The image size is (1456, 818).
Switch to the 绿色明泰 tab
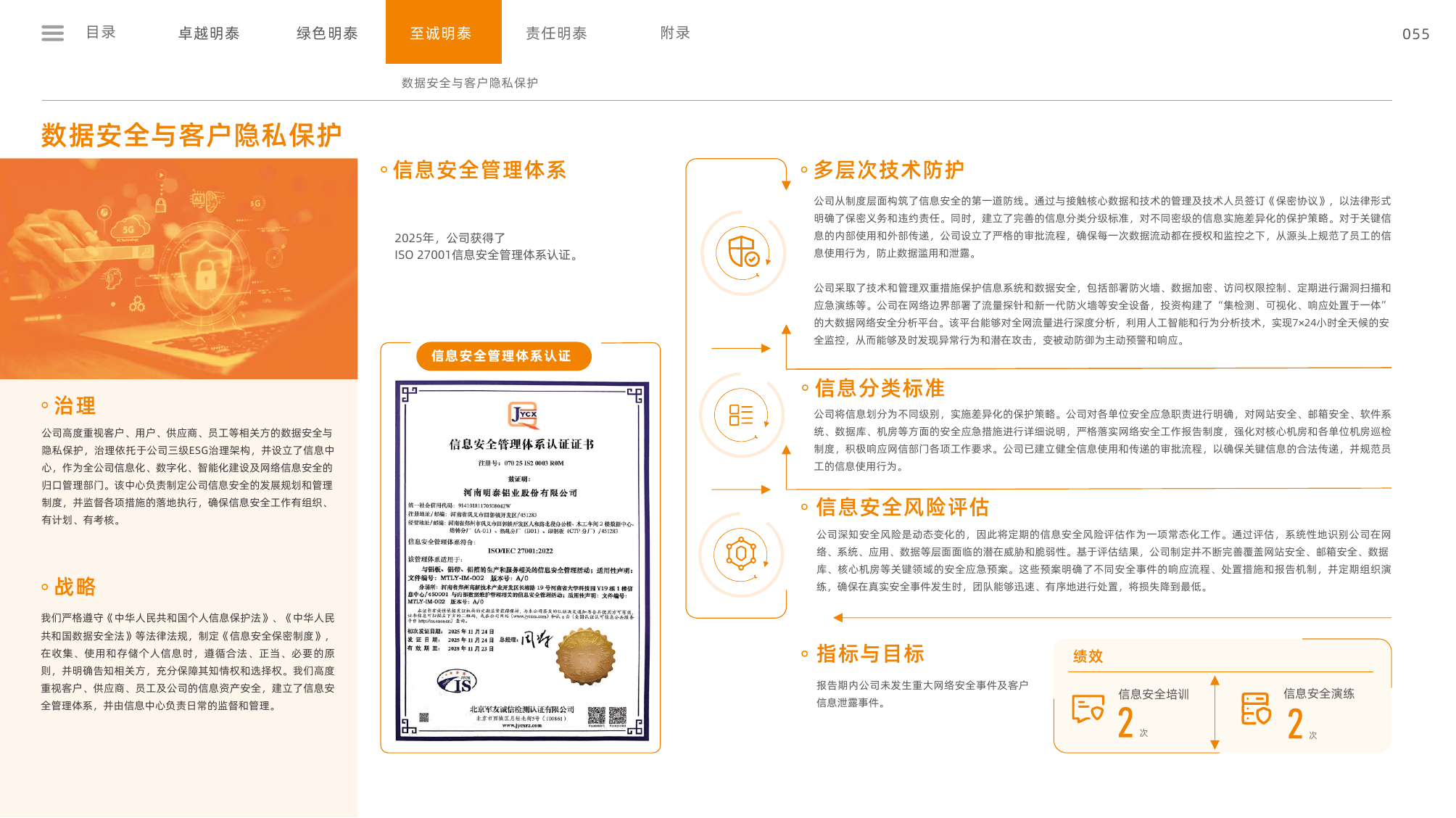327,33
